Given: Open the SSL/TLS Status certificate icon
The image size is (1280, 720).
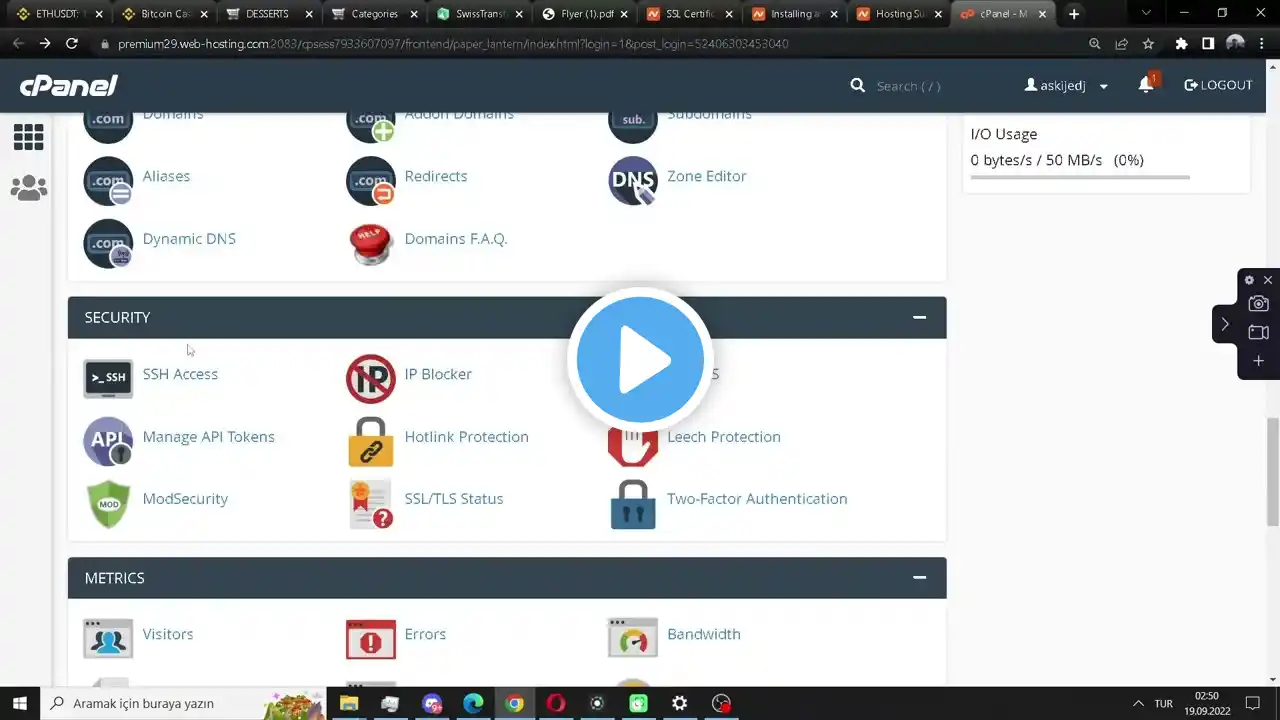Looking at the screenshot, I should coord(370,503).
